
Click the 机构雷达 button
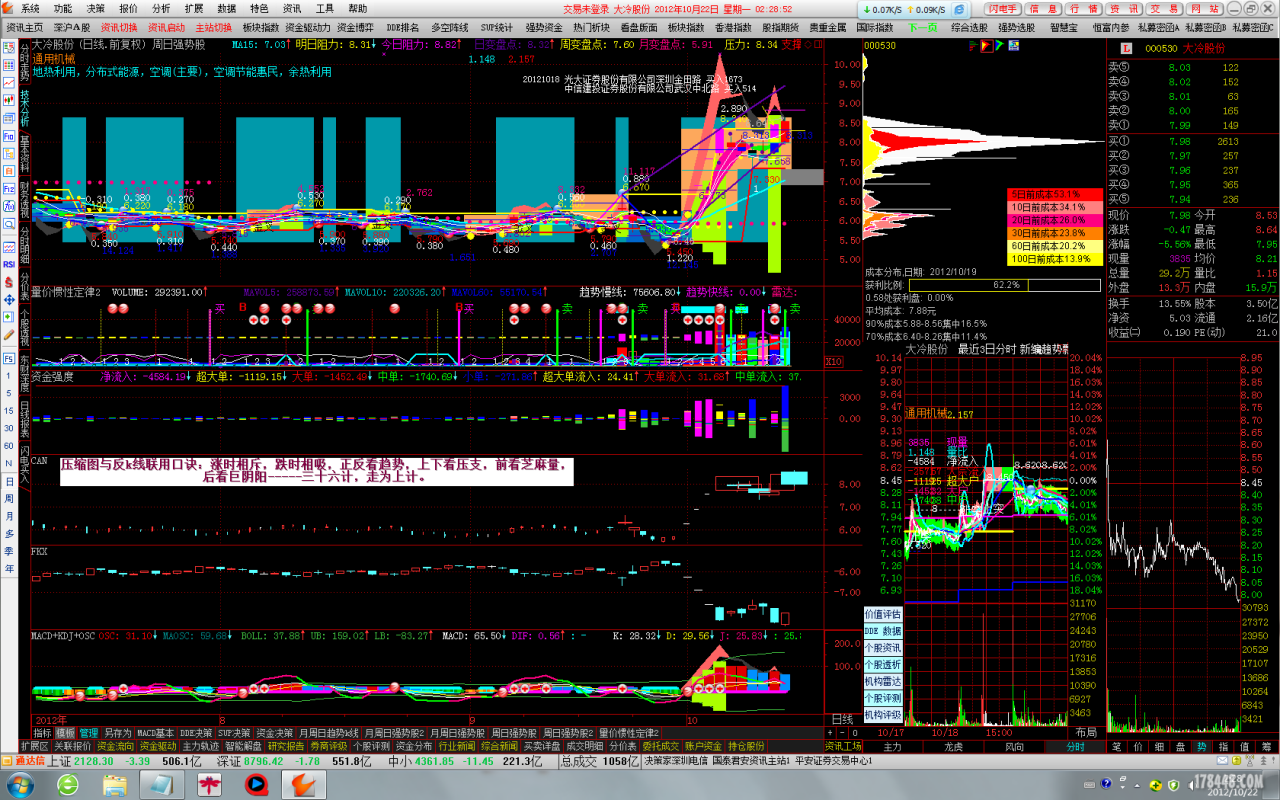882,681
